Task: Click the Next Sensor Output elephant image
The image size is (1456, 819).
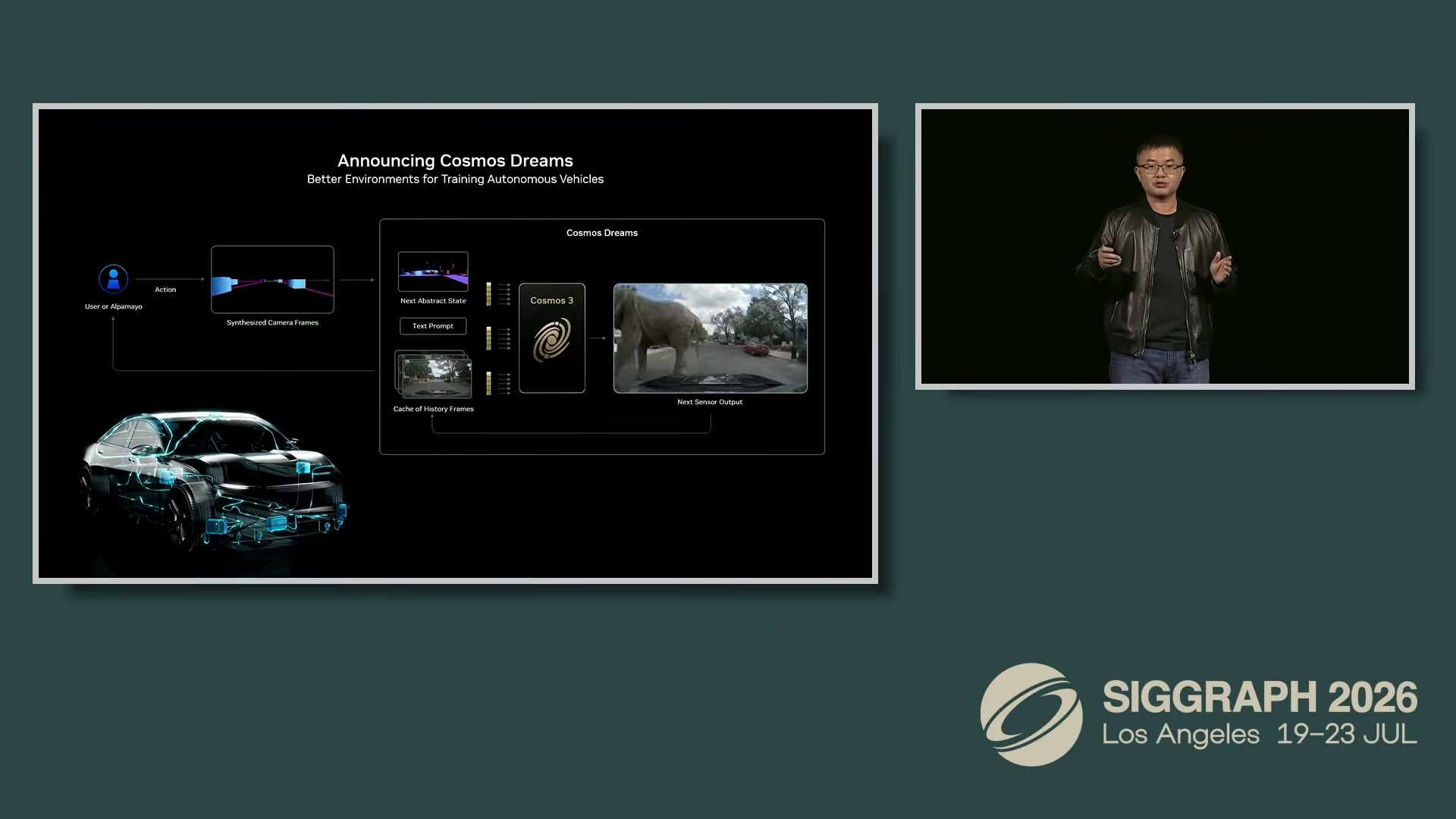Action: coord(711,338)
